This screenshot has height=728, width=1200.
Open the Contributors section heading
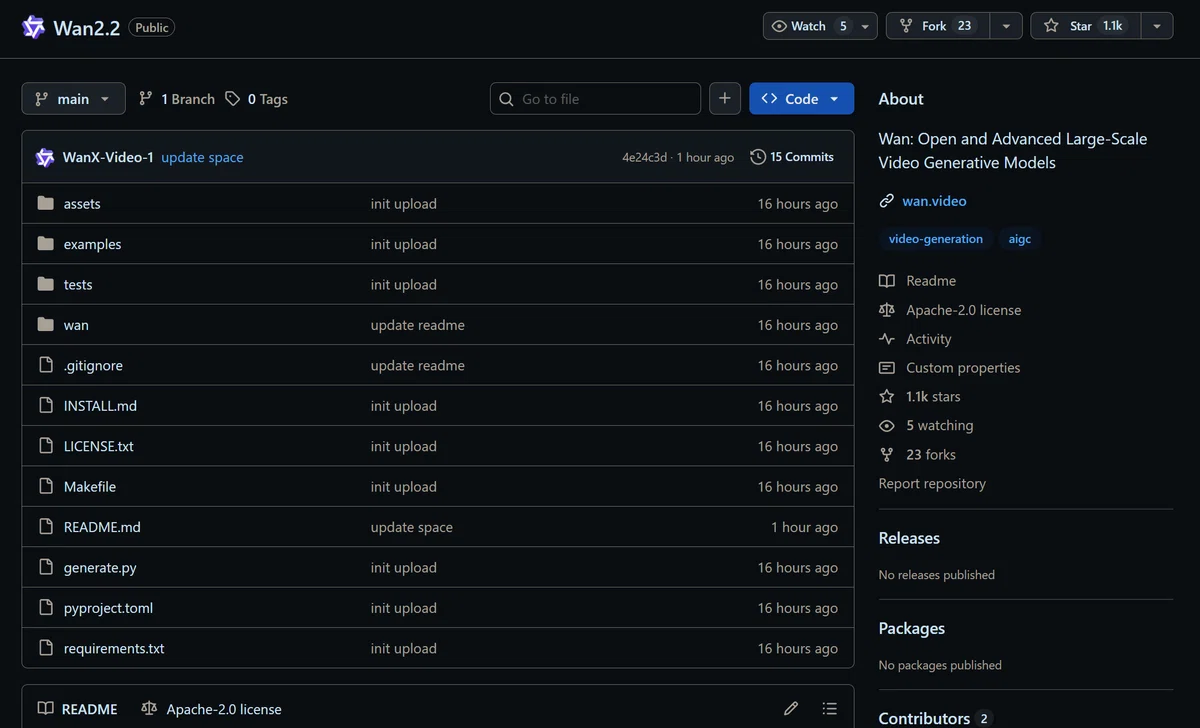924,718
